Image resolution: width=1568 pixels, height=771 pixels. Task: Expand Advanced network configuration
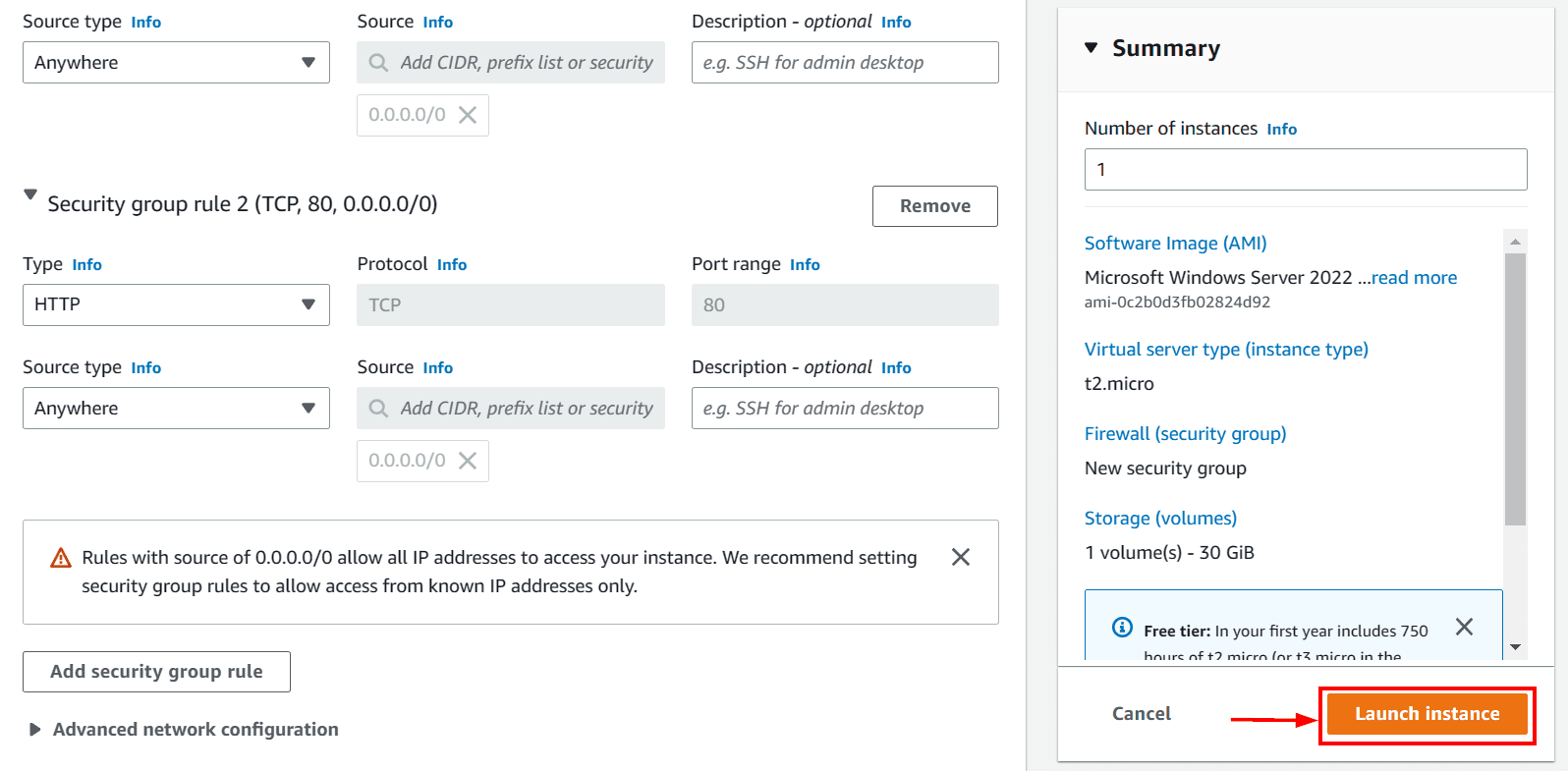coord(35,730)
